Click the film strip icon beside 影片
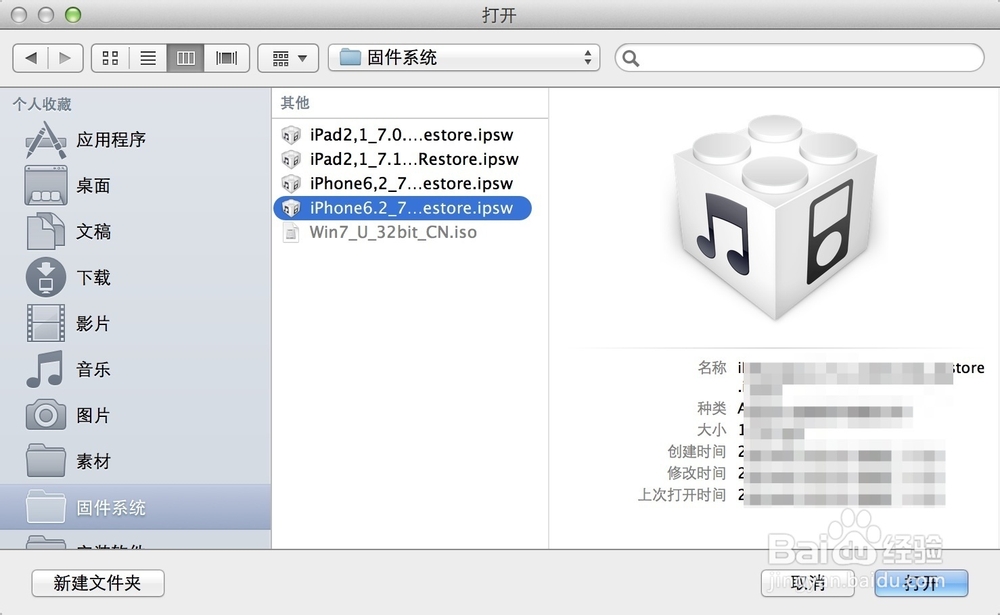 point(45,323)
